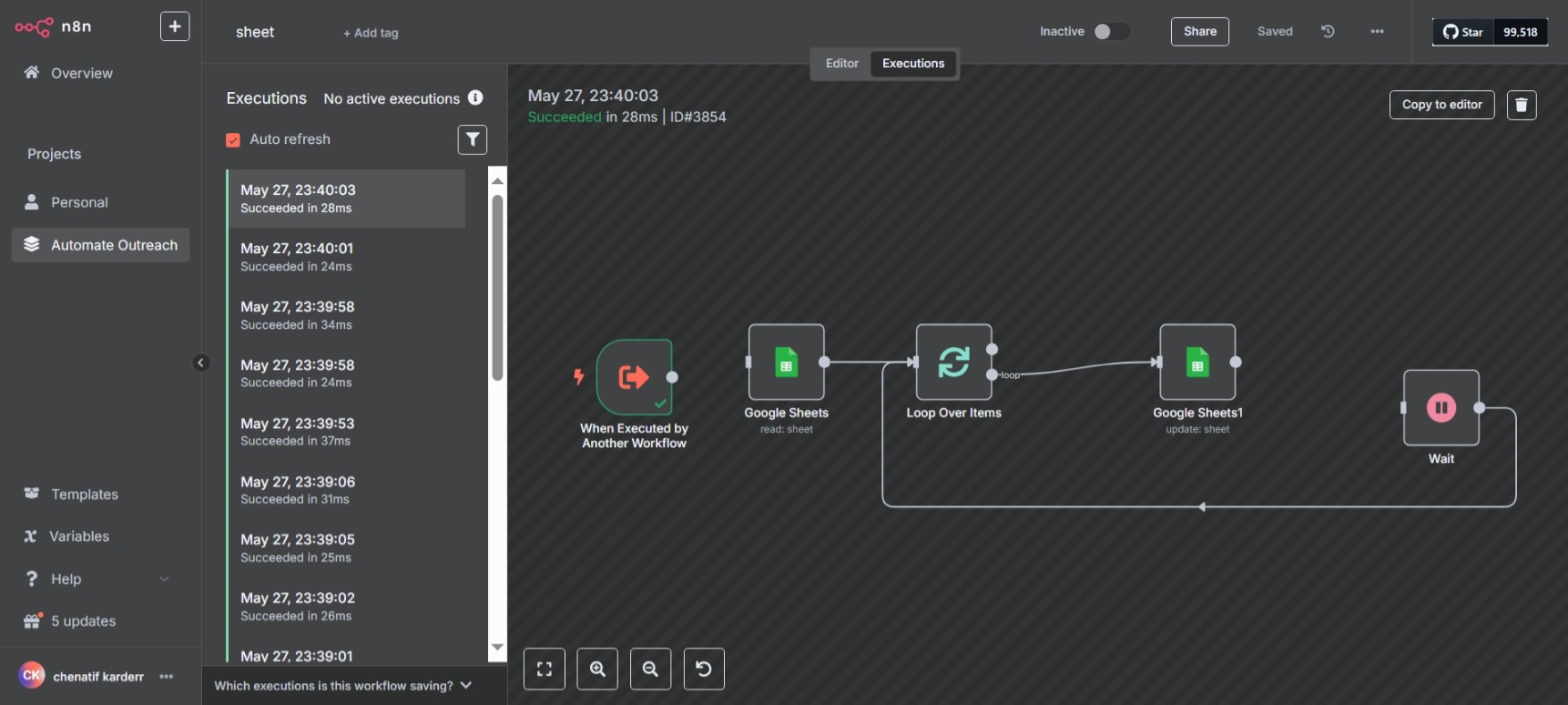Click the CK user avatar
Image resolution: width=1568 pixels, height=705 pixels.
32,675
